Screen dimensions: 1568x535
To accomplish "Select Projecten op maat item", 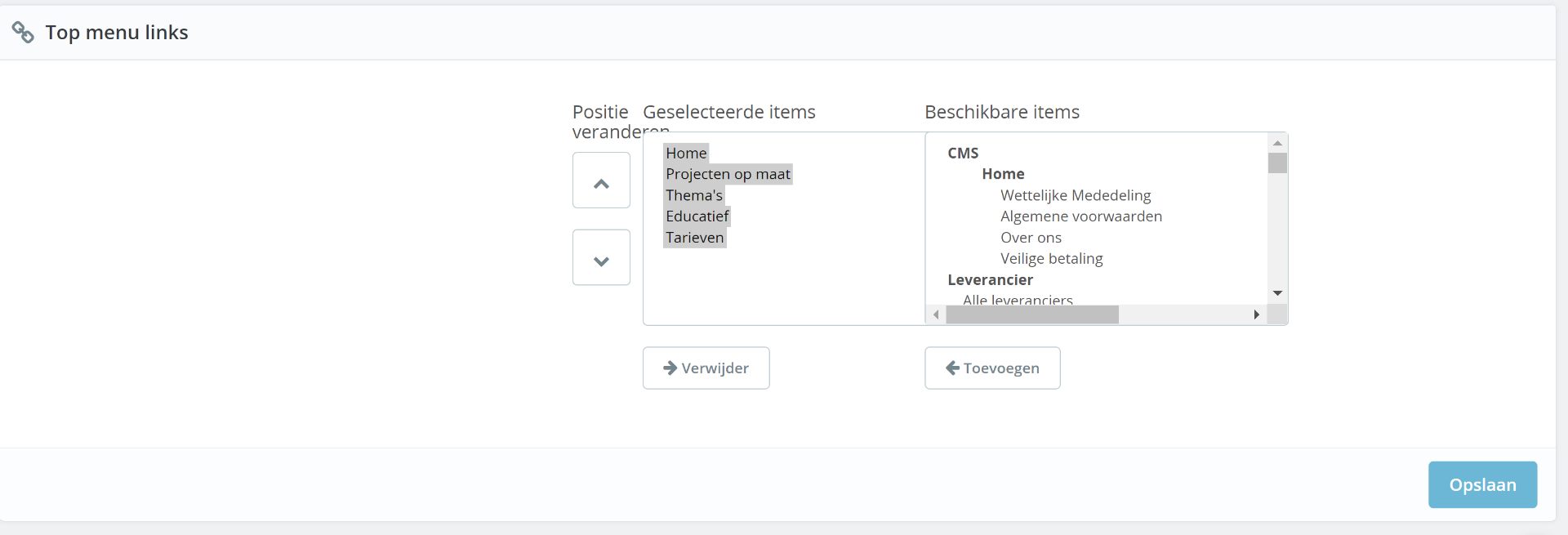I will pyautogui.click(x=728, y=175).
